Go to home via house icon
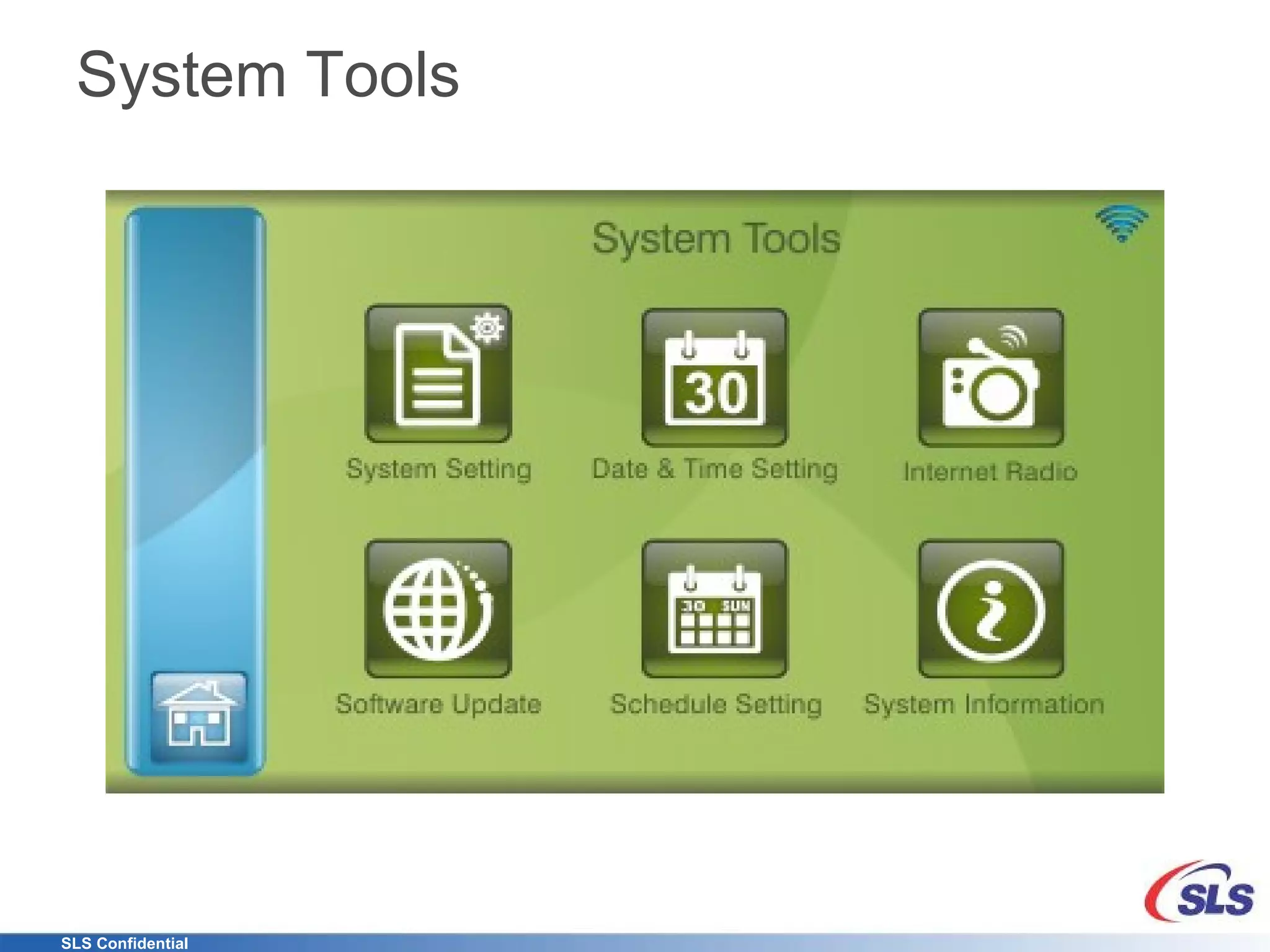 point(198,717)
